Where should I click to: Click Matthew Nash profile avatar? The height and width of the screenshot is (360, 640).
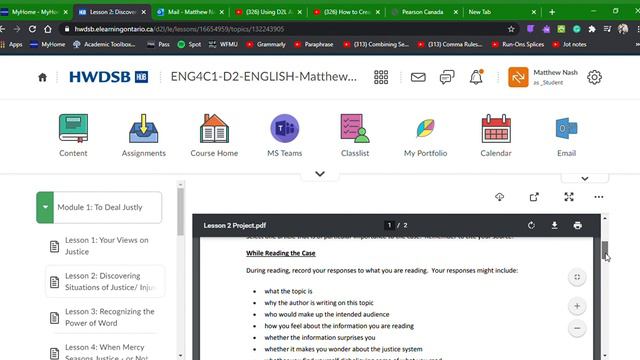point(518,77)
